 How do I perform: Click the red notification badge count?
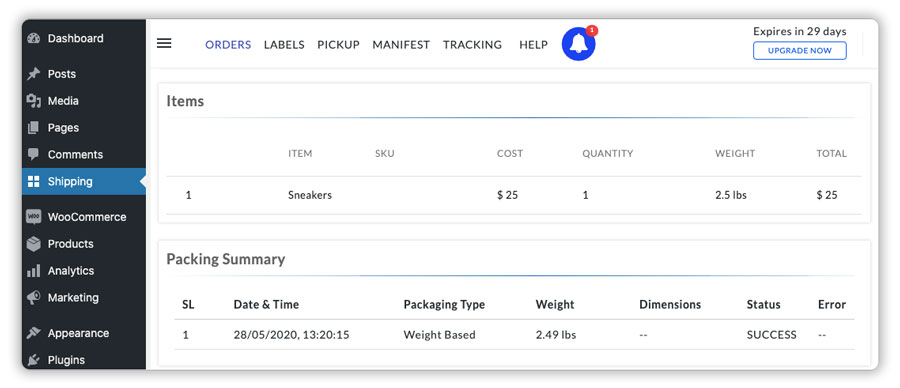coord(592,30)
